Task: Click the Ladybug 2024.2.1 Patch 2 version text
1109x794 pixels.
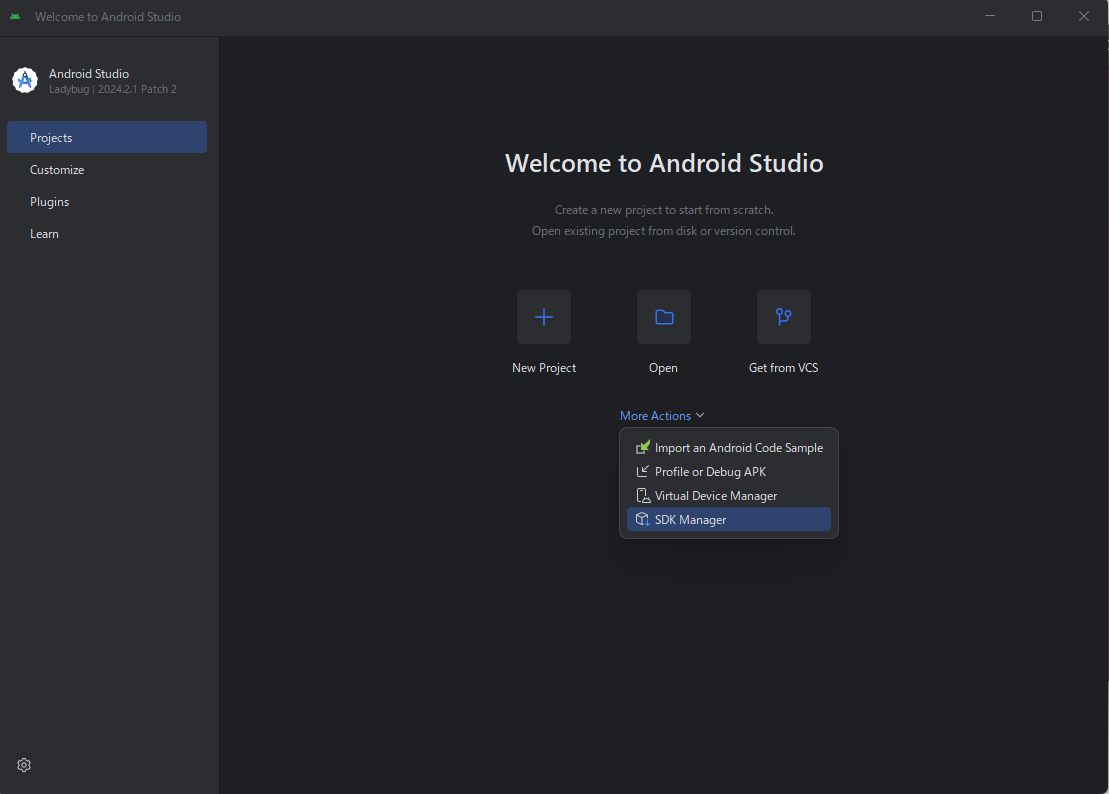Action: click(x=112, y=89)
